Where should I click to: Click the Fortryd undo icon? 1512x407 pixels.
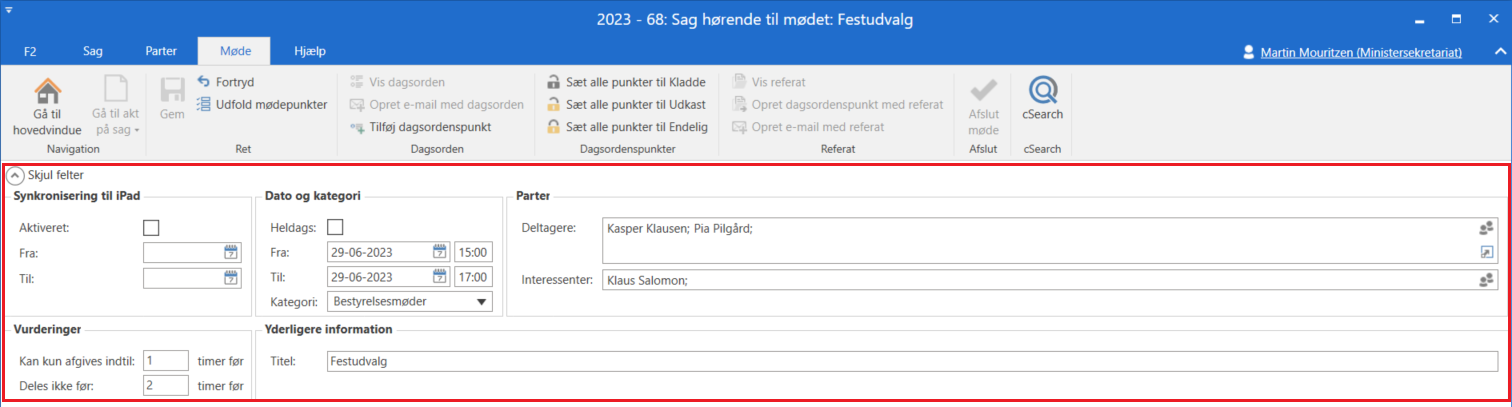point(204,82)
